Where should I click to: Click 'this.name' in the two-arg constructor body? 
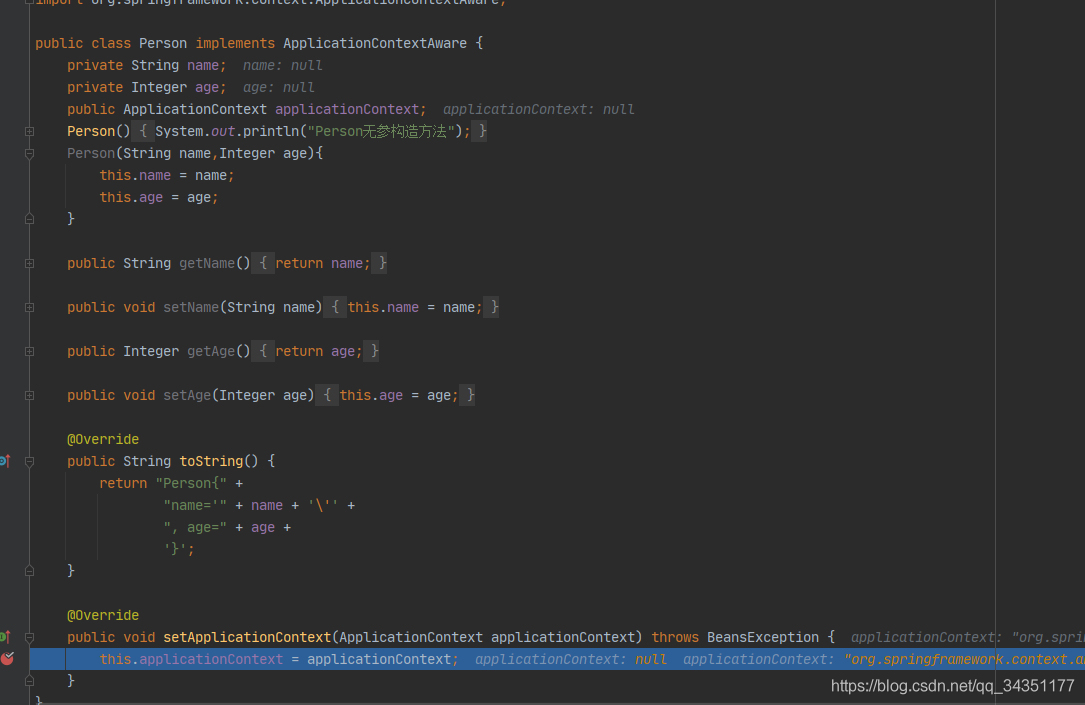(135, 175)
